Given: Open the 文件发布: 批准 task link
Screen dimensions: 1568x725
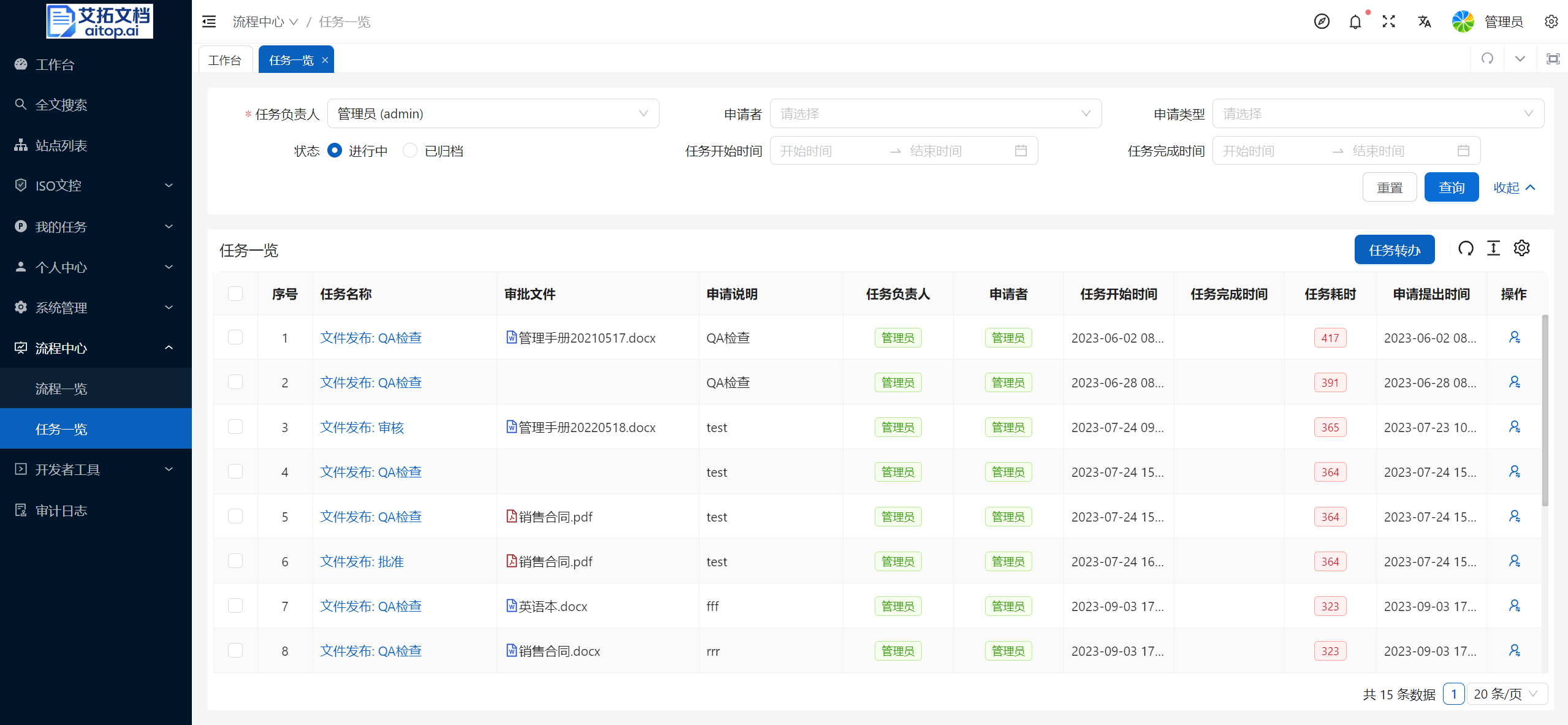Looking at the screenshot, I should click(362, 561).
